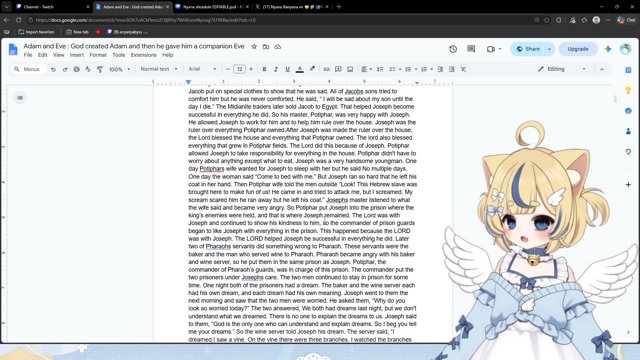Decrease the font size
This screenshot has width=640, height=360.
(228, 69)
